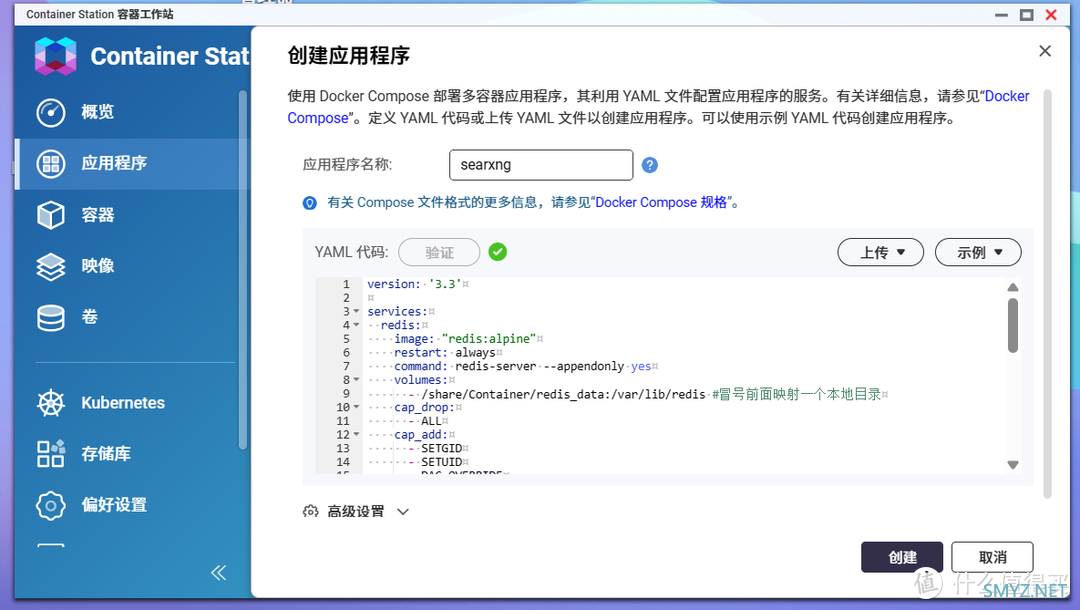Click the SETGID line in editor
Screen dimensions: 1080x610
(x=442, y=448)
